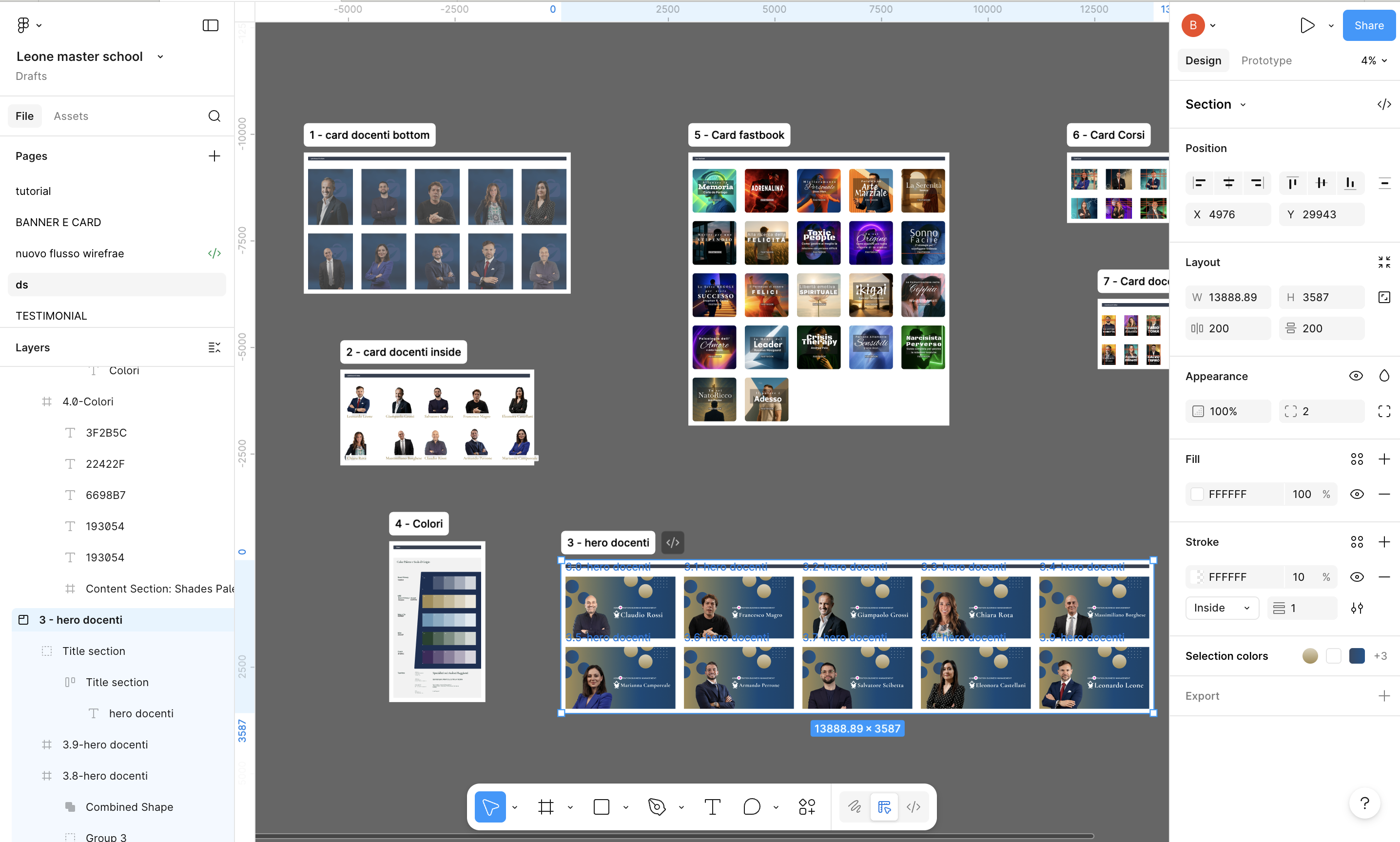Image resolution: width=1400 pixels, height=842 pixels.
Task: Click the gold selection color swatch
Action: [x=1310, y=655]
